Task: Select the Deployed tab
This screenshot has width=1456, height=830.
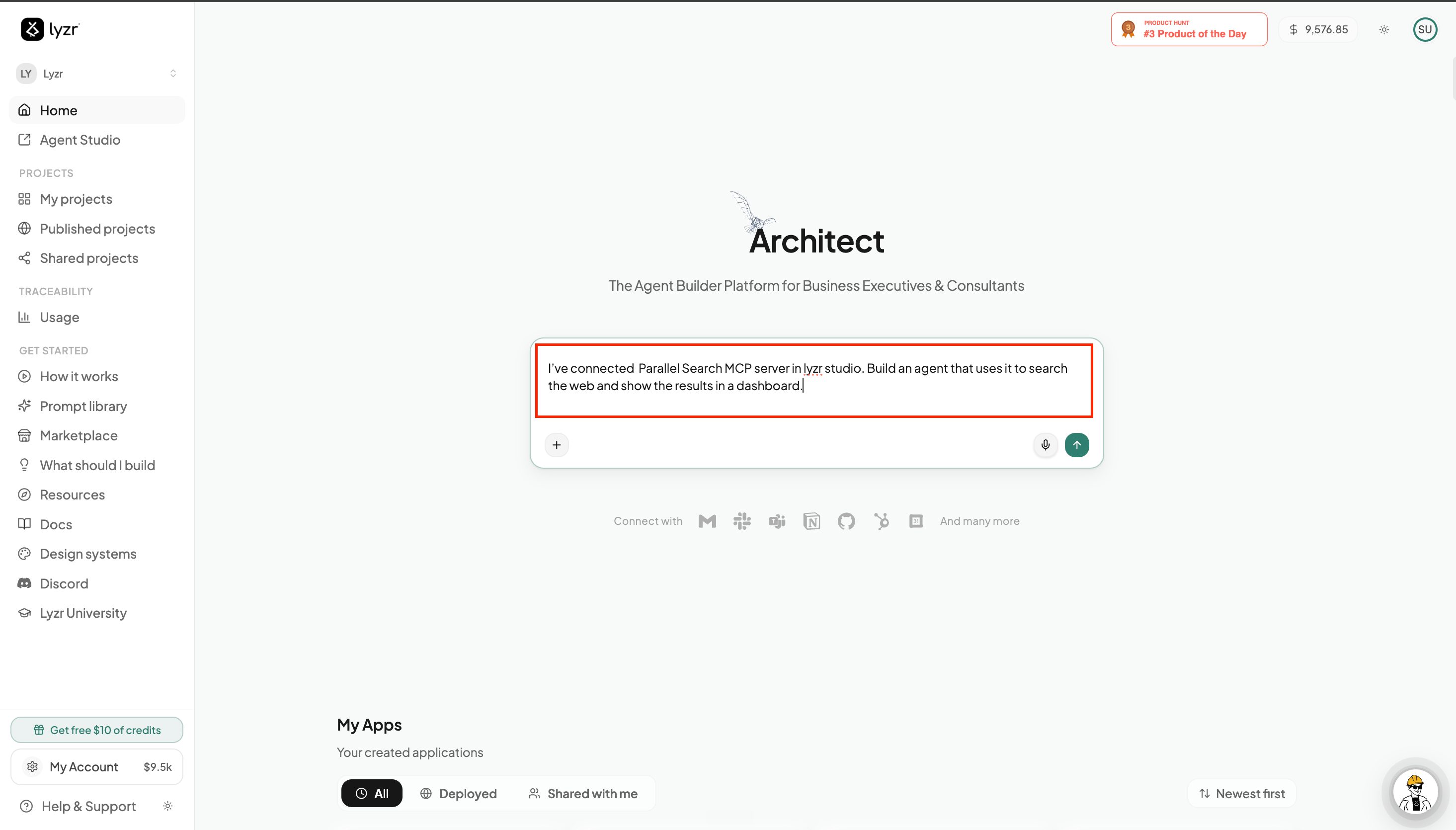Action: click(x=458, y=794)
